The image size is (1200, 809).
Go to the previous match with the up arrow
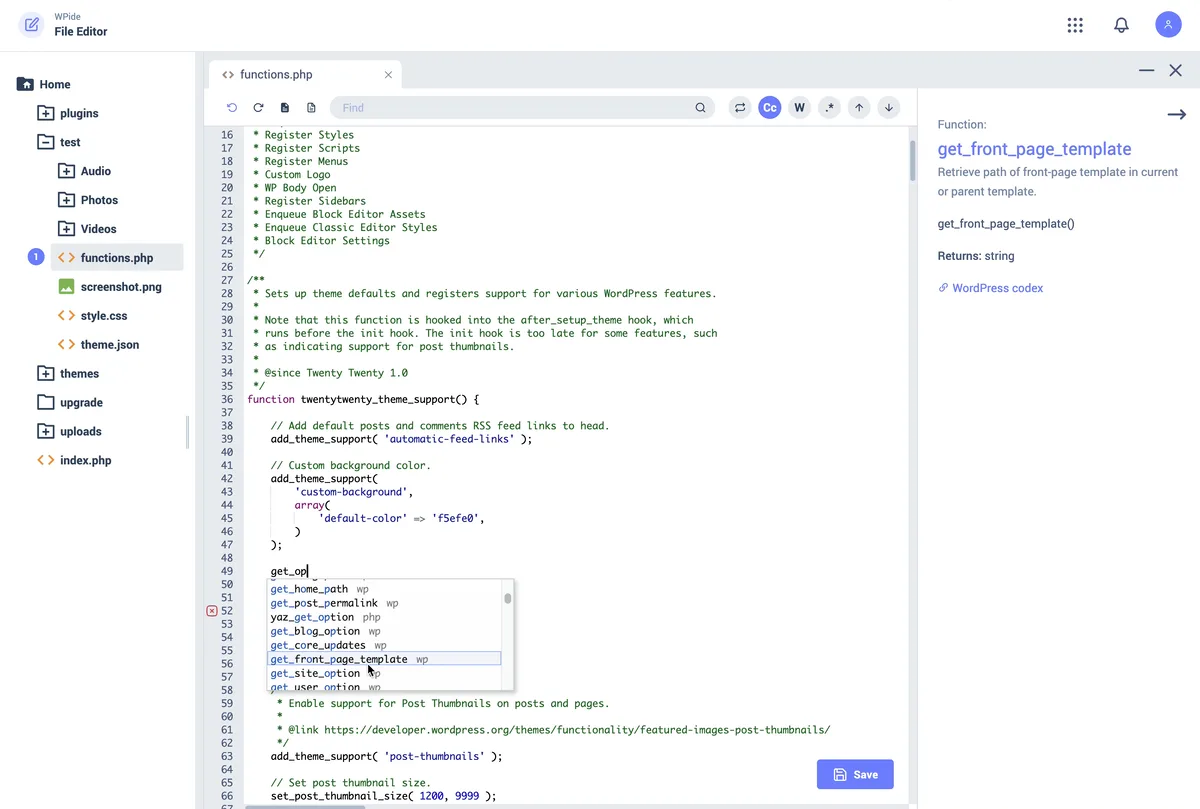pos(859,108)
